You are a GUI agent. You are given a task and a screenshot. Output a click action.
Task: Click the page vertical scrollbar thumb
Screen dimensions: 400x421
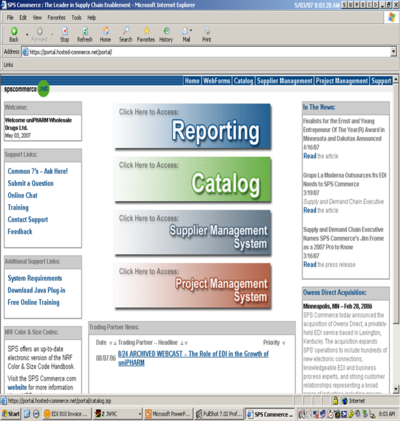coord(396,203)
